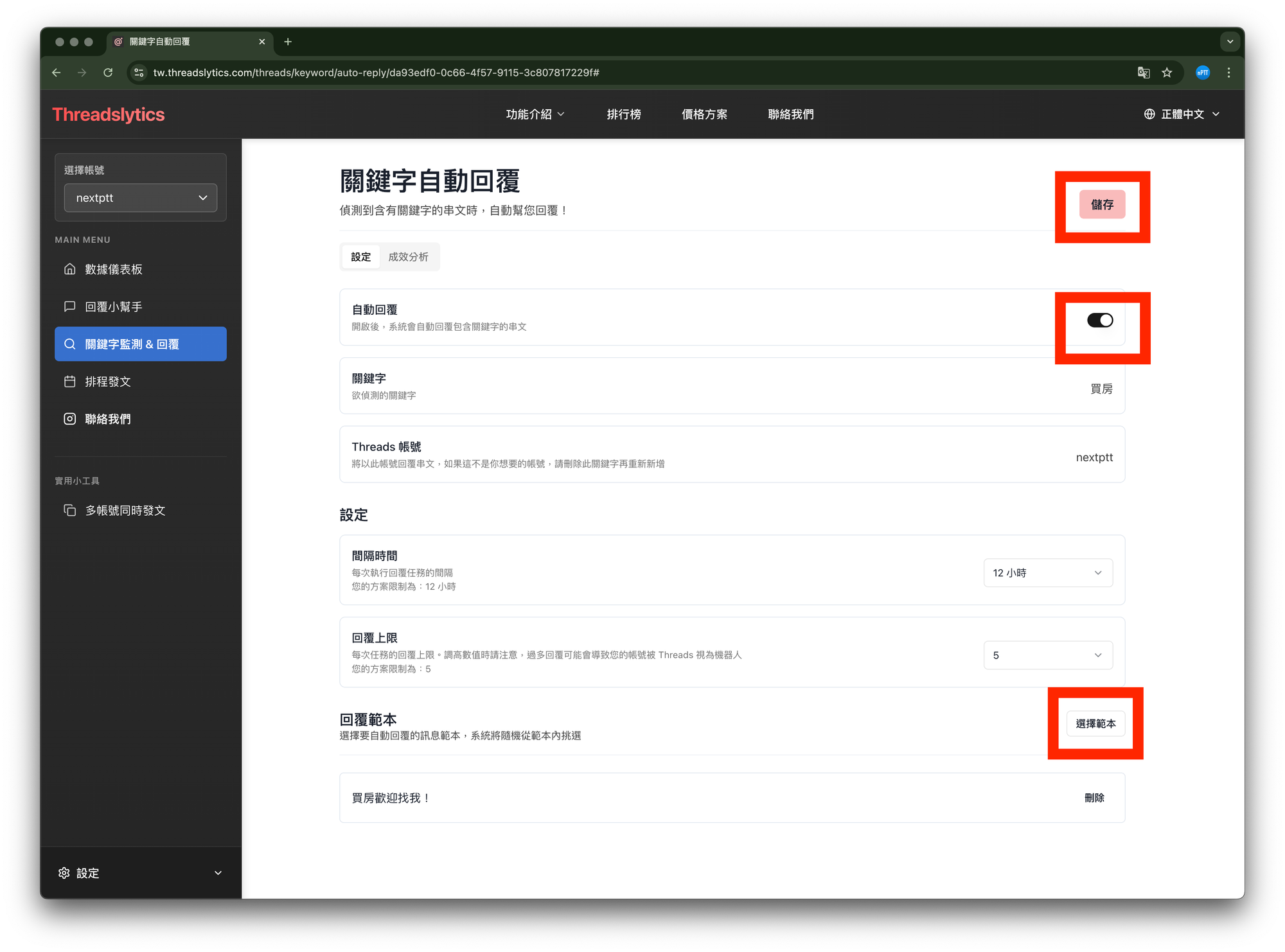Click the Threads account value nextptt
This screenshot has height=952, width=1285.
pos(1094,457)
